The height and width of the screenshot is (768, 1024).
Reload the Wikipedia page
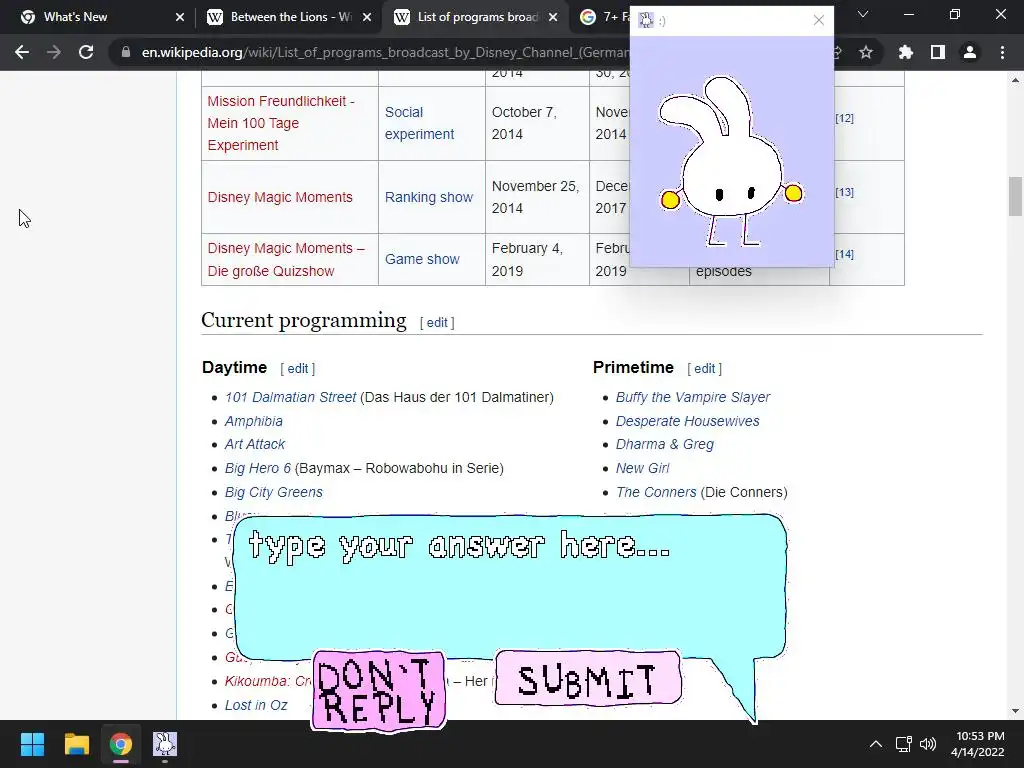86,52
